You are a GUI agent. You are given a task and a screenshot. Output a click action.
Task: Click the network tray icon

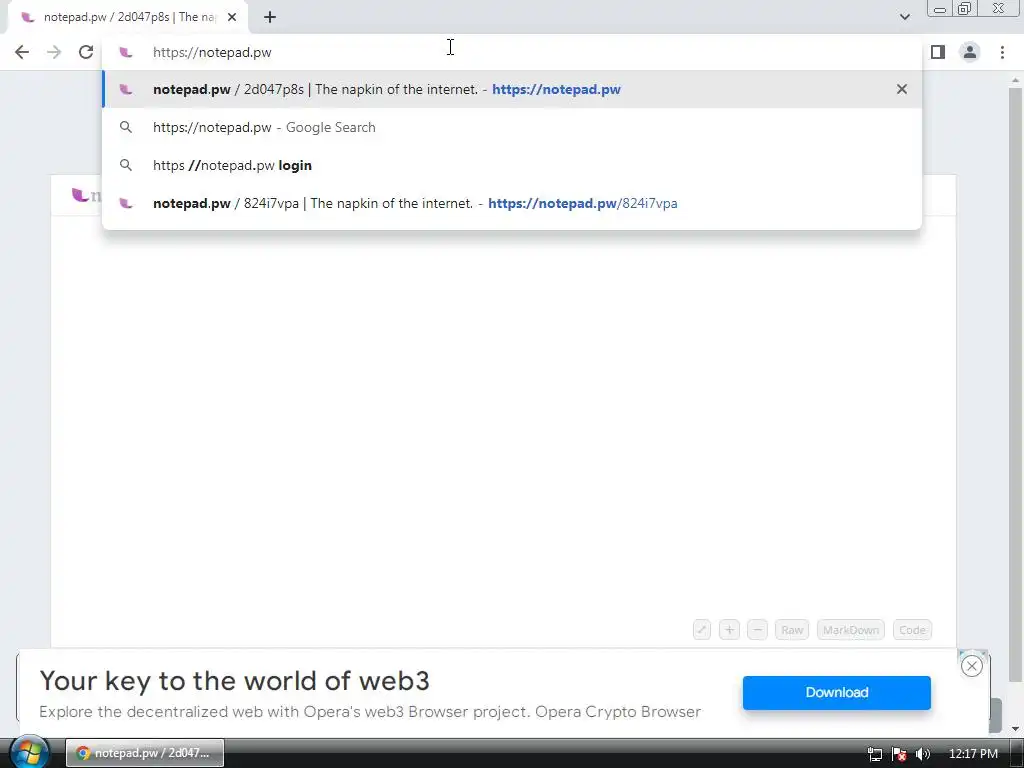tap(874, 754)
